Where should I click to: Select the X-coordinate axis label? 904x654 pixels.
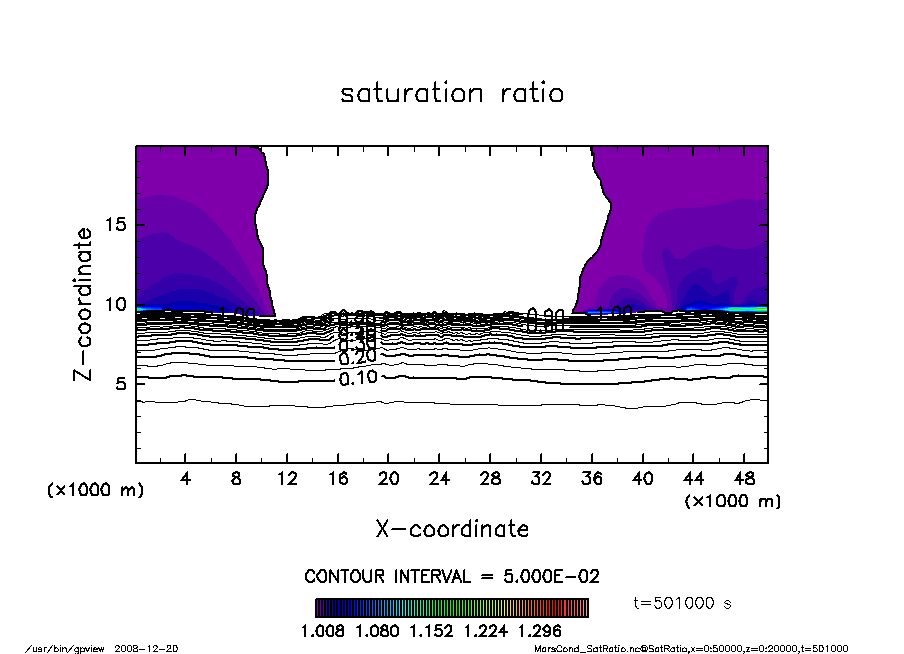(452, 528)
